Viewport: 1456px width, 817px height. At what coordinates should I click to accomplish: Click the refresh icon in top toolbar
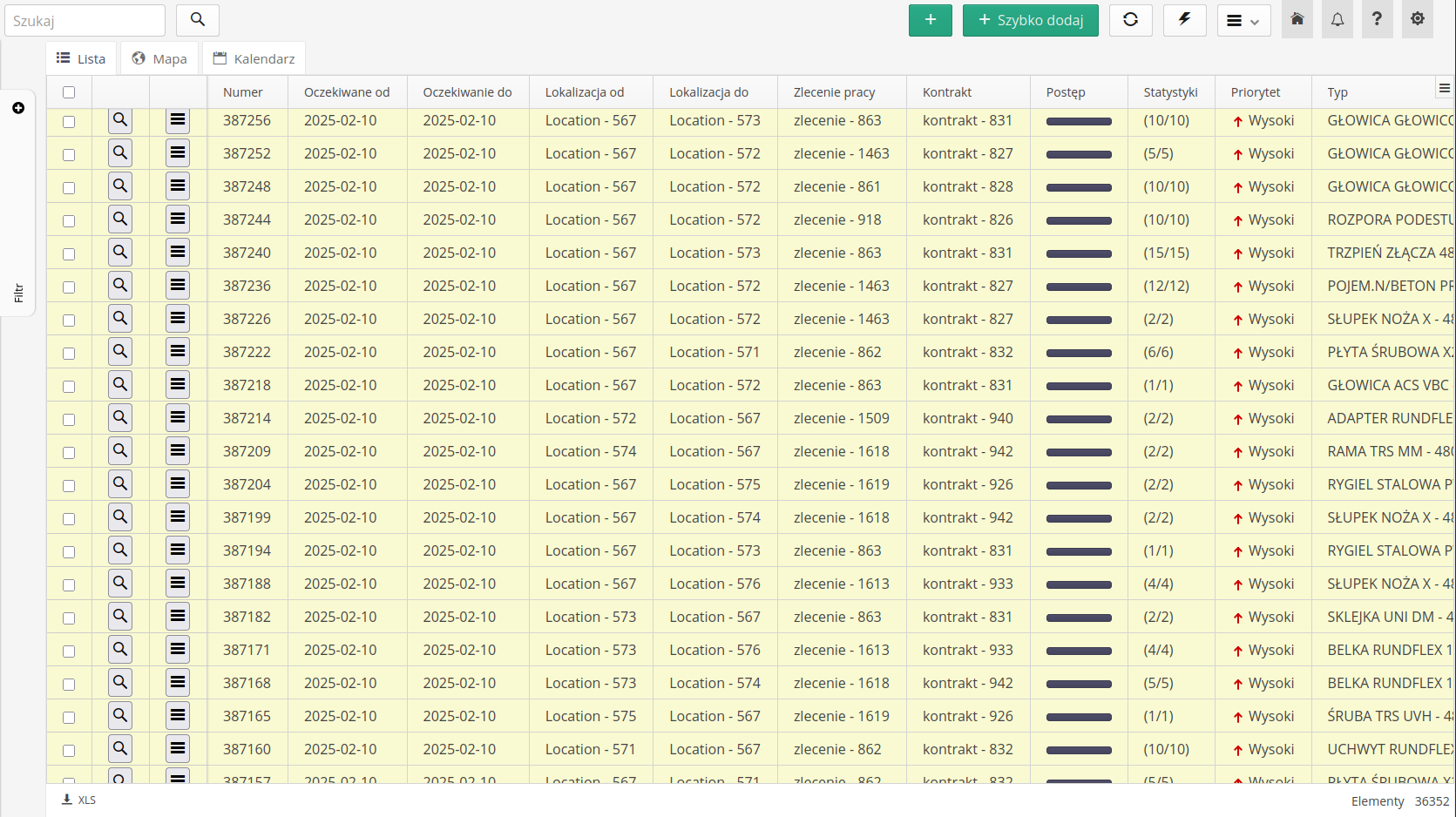click(1130, 20)
